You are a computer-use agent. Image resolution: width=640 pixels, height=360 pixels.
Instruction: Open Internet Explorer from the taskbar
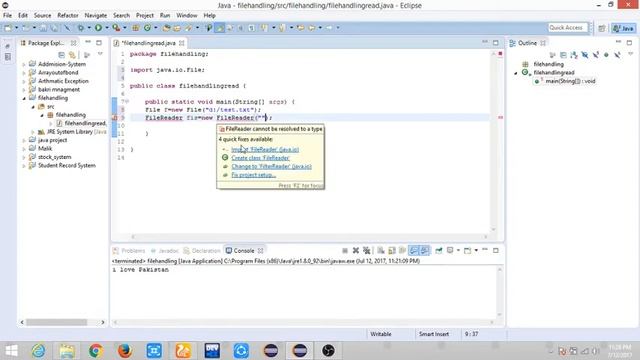point(38,351)
